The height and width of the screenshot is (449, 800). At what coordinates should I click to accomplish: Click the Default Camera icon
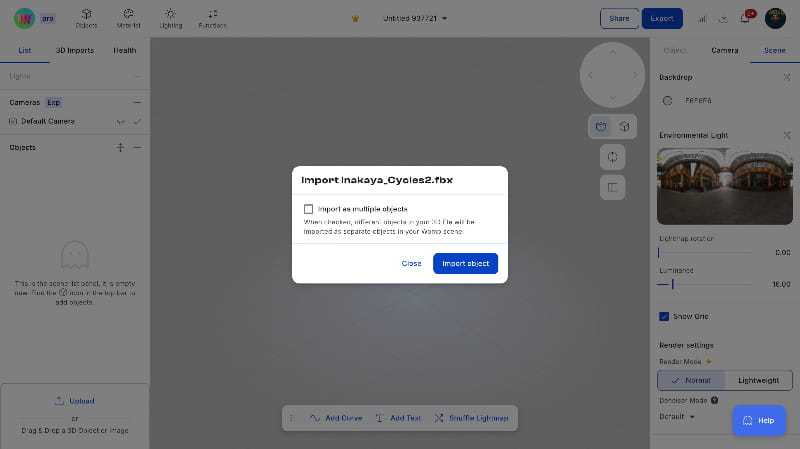[x=13, y=121]
